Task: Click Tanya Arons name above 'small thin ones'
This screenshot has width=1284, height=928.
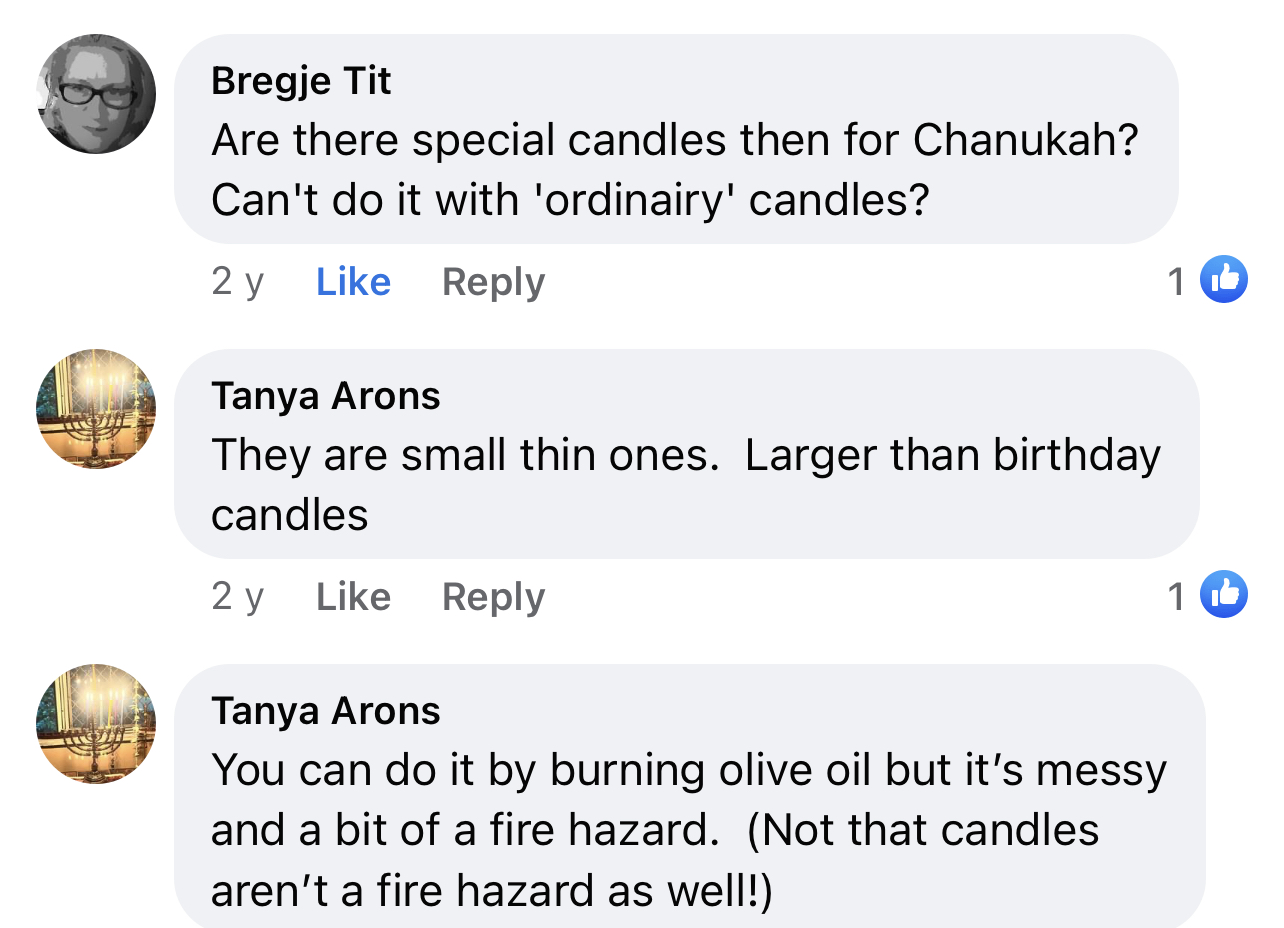Action: click(x=326, y=396)
